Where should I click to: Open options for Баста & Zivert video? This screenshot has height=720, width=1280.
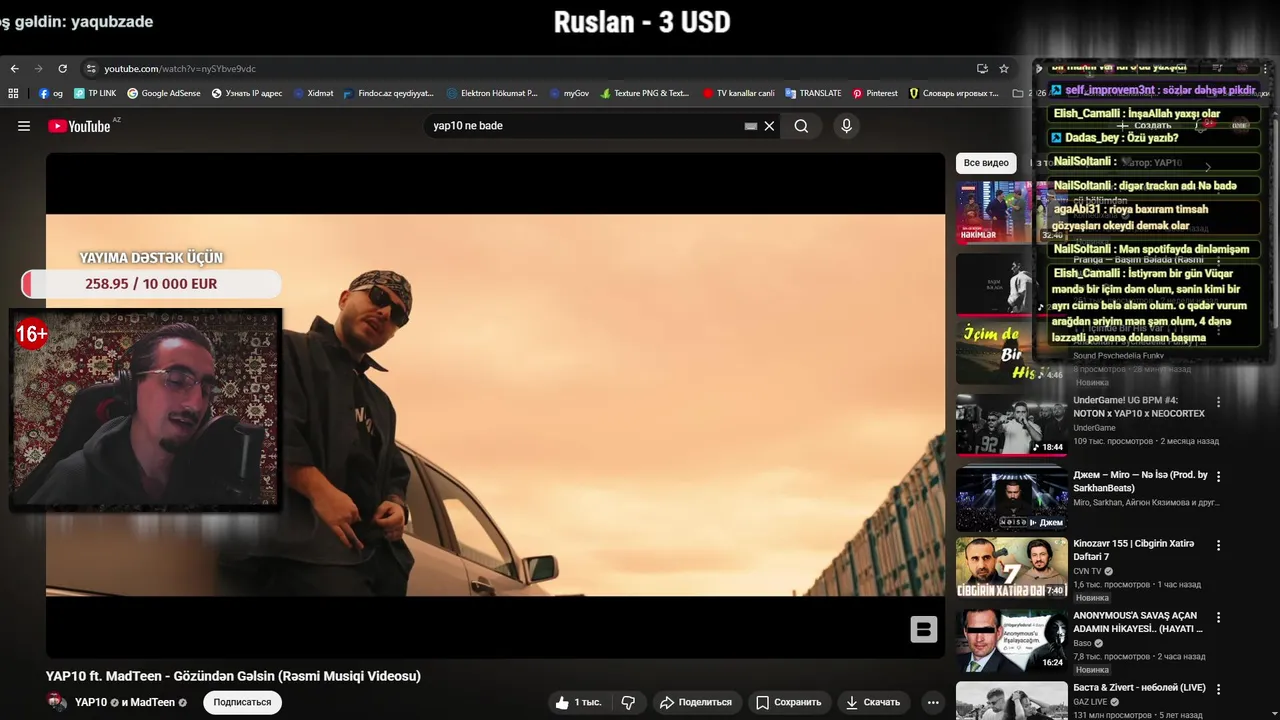click(1218, 689)
